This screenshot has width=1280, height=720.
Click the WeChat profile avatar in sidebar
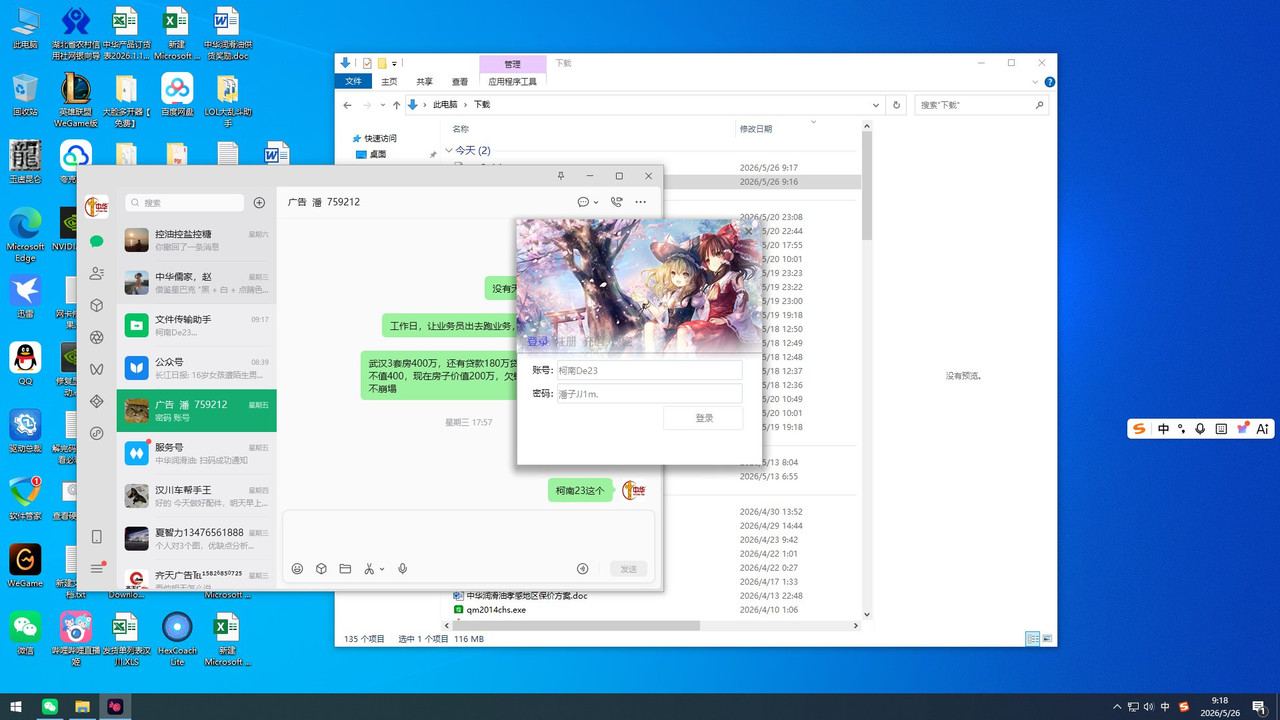[97, 207]
